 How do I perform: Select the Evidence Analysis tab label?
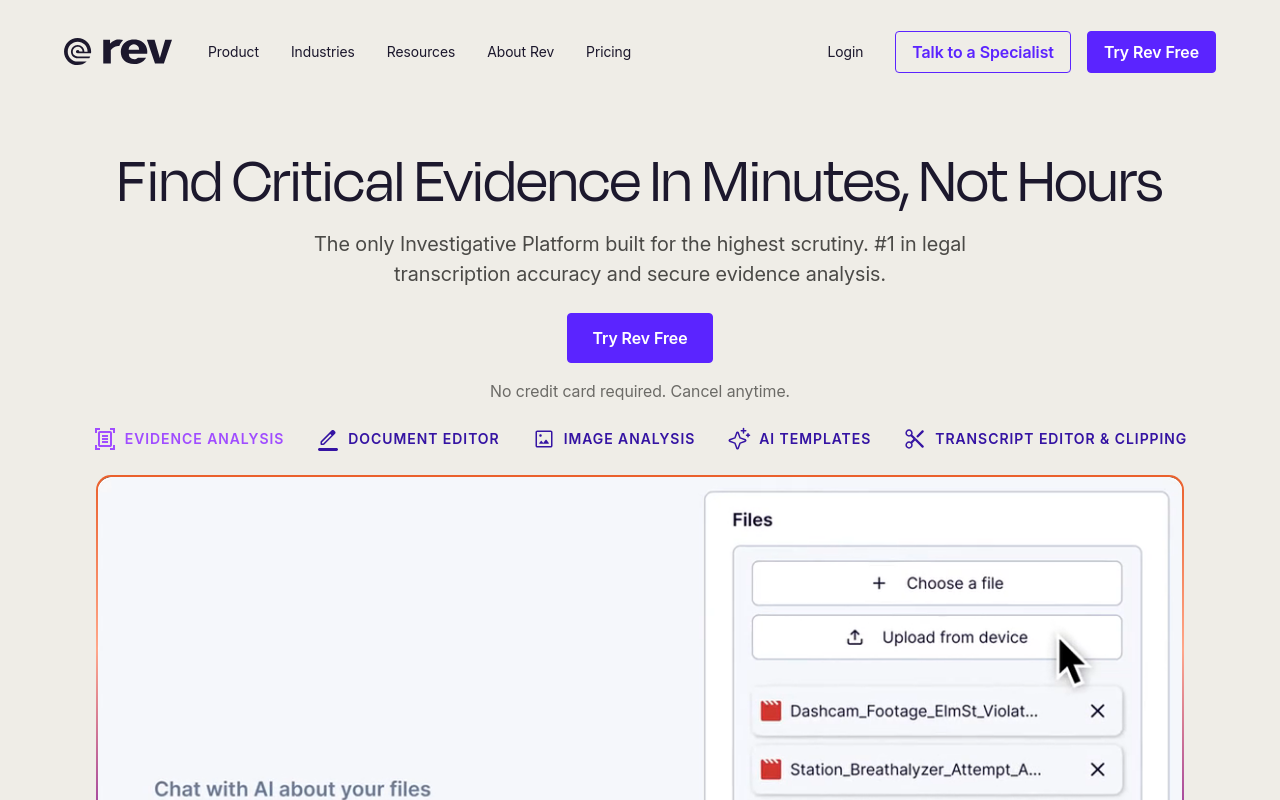(204, 439)
